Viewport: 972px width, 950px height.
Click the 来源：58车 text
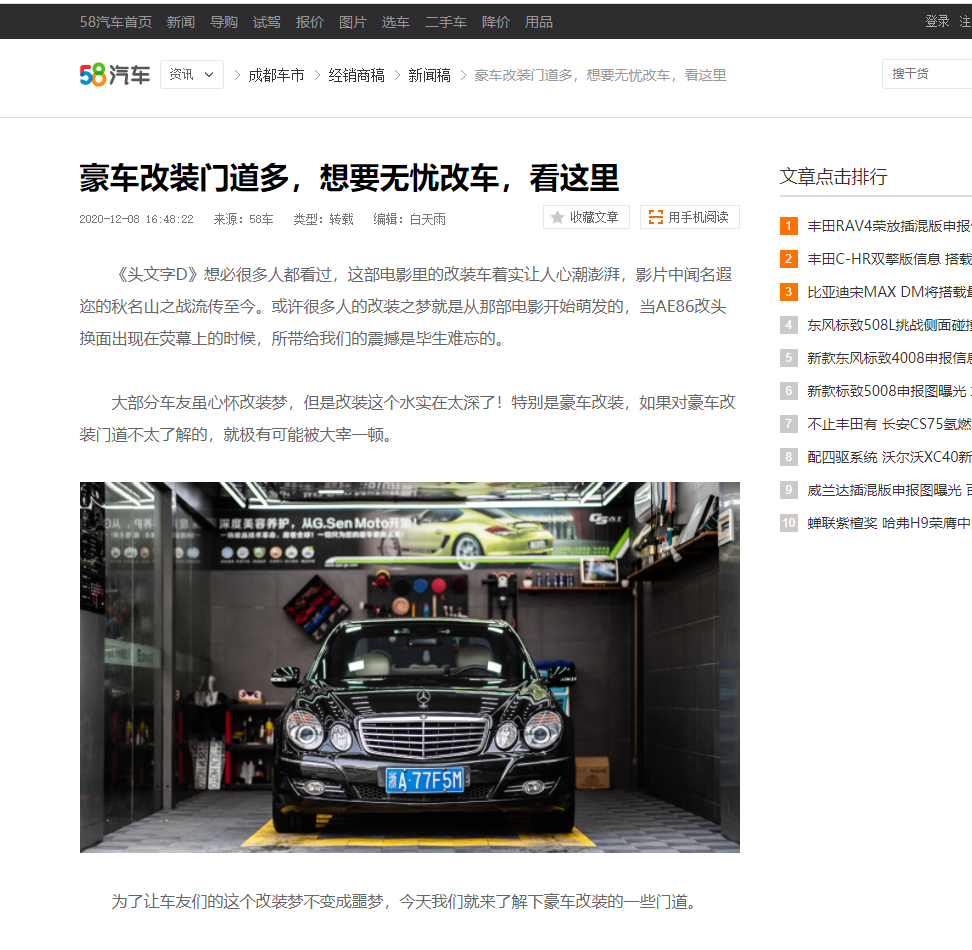(x=243, y=219)
